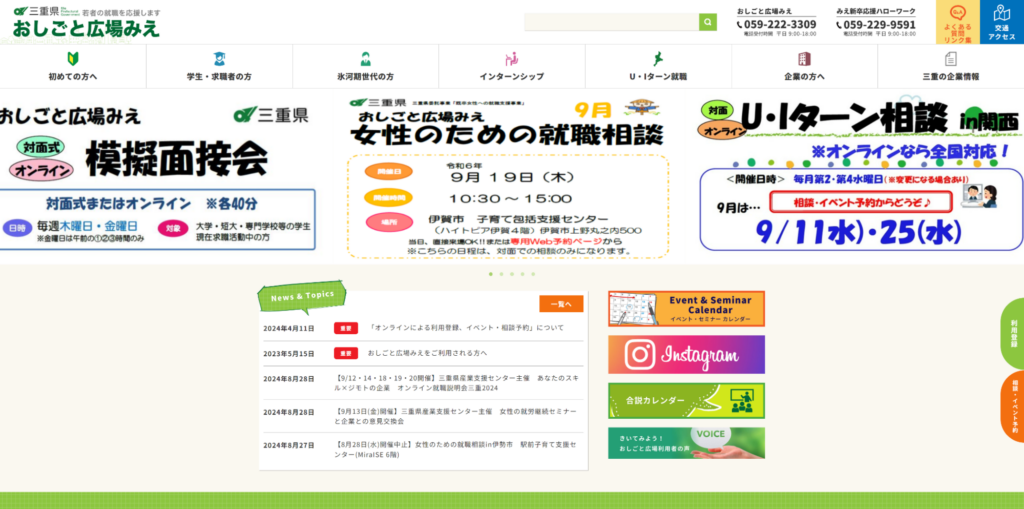Viewport: 1024px width, 509px height.
Task: Select the first carousel dot indicator
Action: click(x=490, y=274)
